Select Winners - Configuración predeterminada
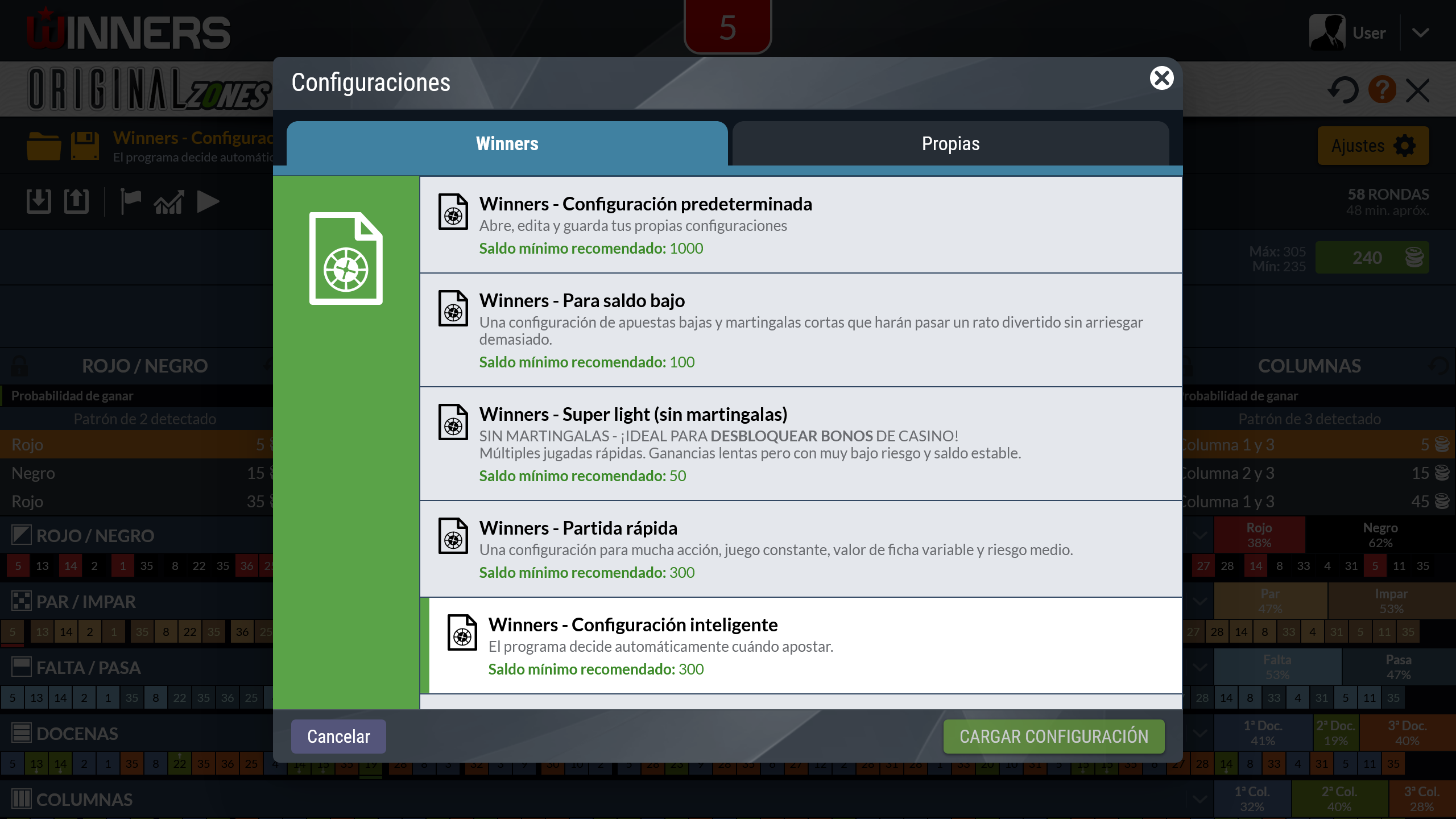Image resolution: width=1456 pixels, height=819 pixels. (801, 225)
